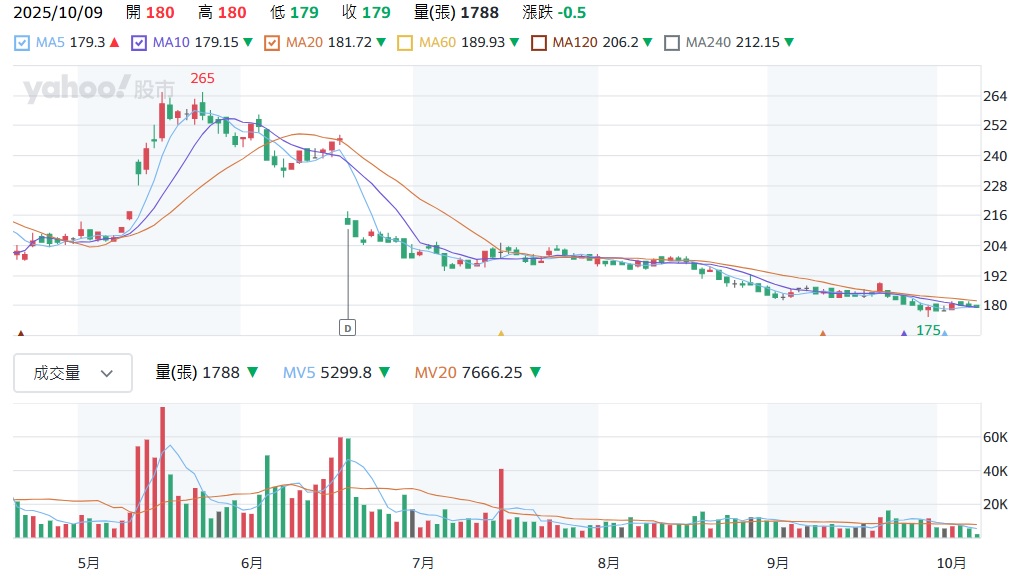
Task: Toggle the MA10 line checkbox
Action: click(x=139, y=43)
